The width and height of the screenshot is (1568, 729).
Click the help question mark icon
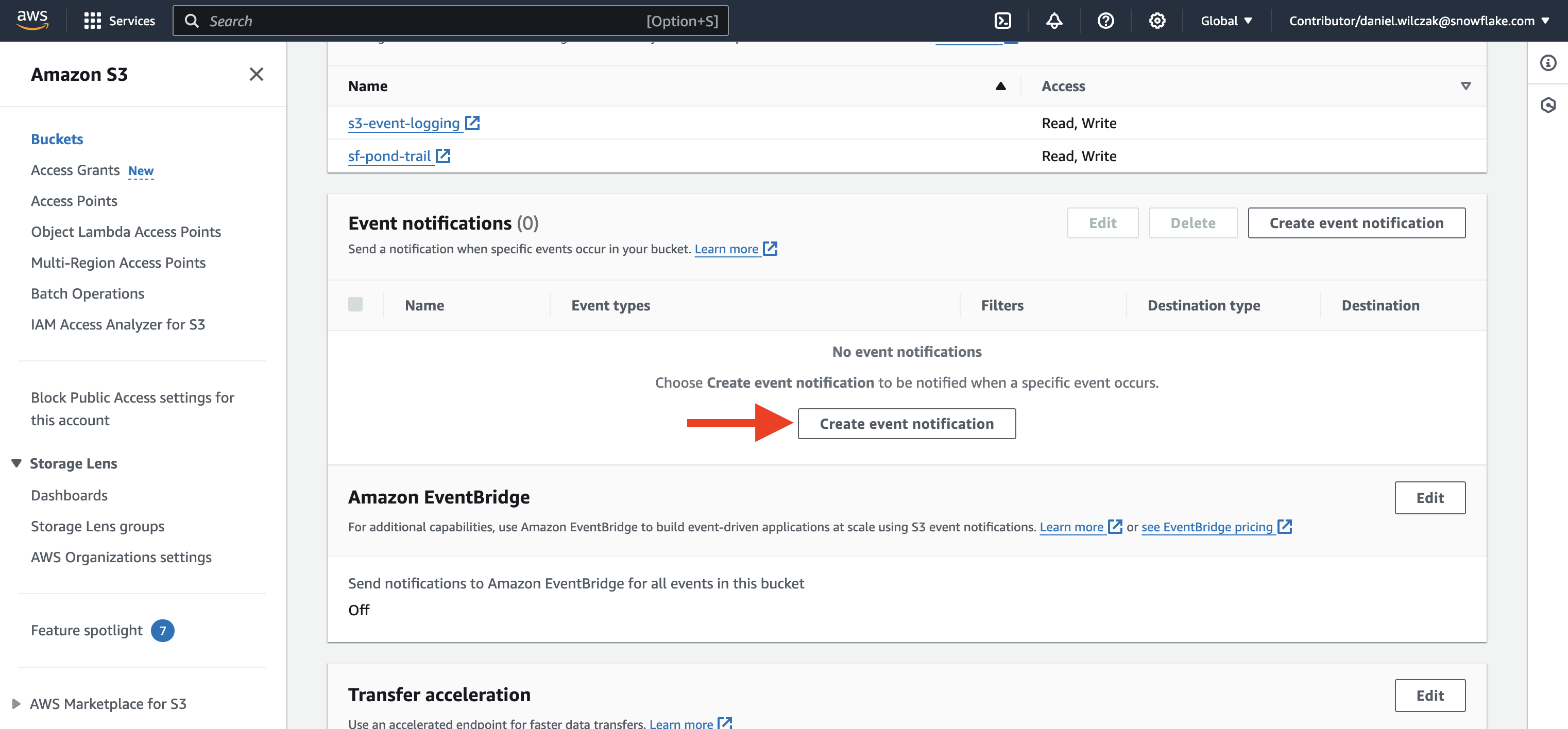tap(1105, 21)
